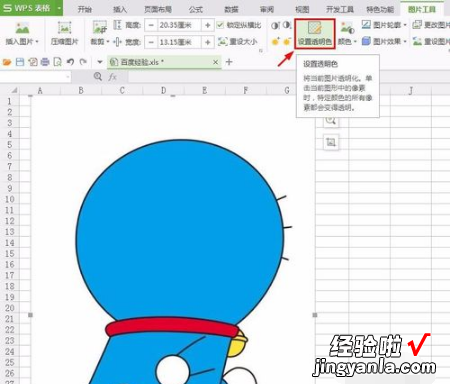Add a new document tab with plus

(x=229, y=62)
